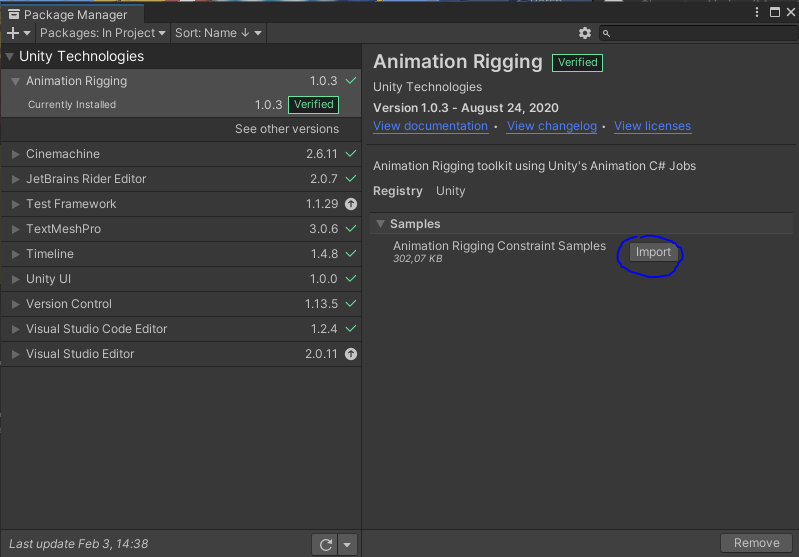Remove the Animation Rigging package
799x557 pixels.
coord(756,543)
